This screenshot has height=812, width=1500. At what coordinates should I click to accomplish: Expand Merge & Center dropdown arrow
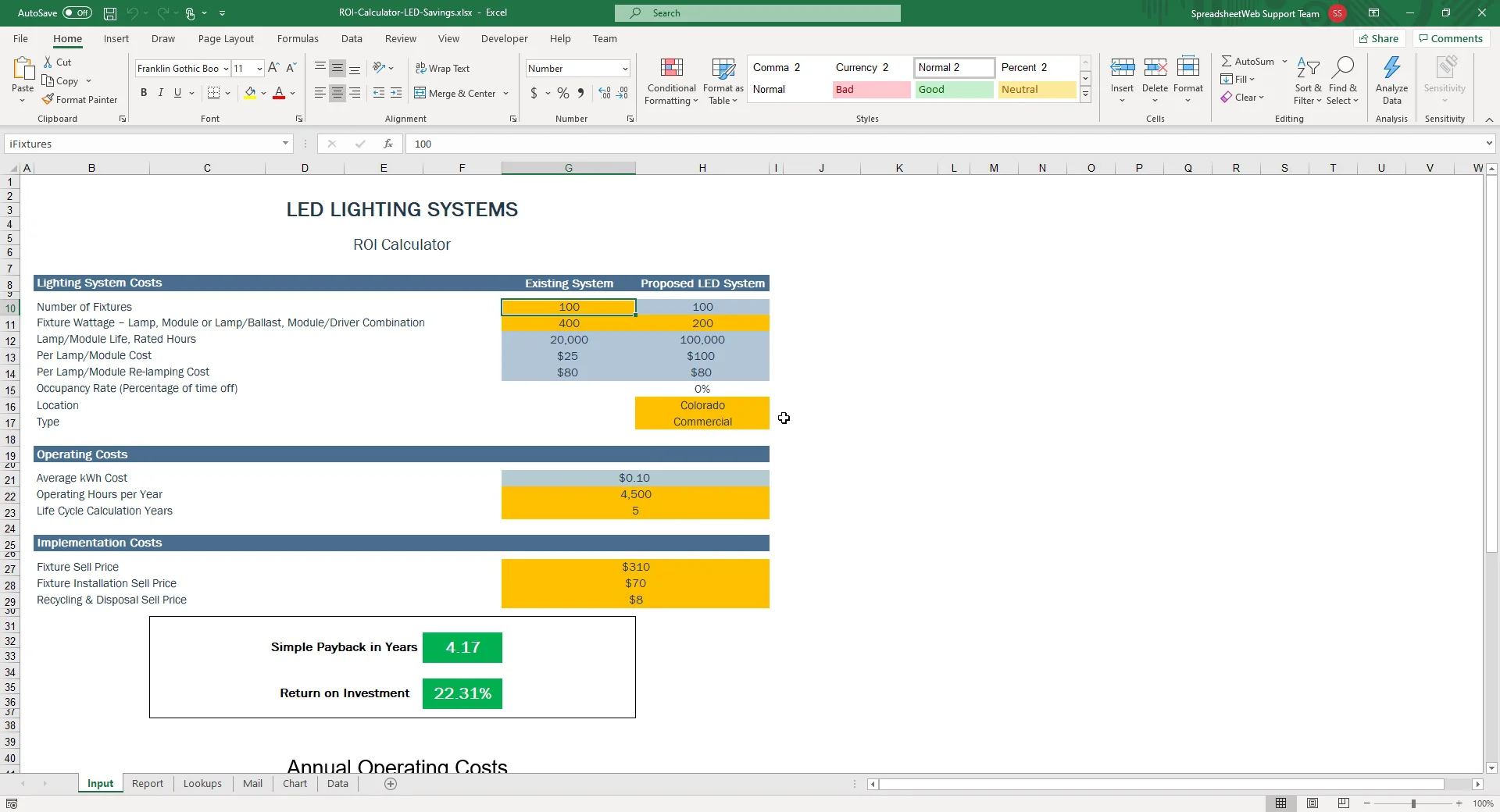tap(506, 94)
